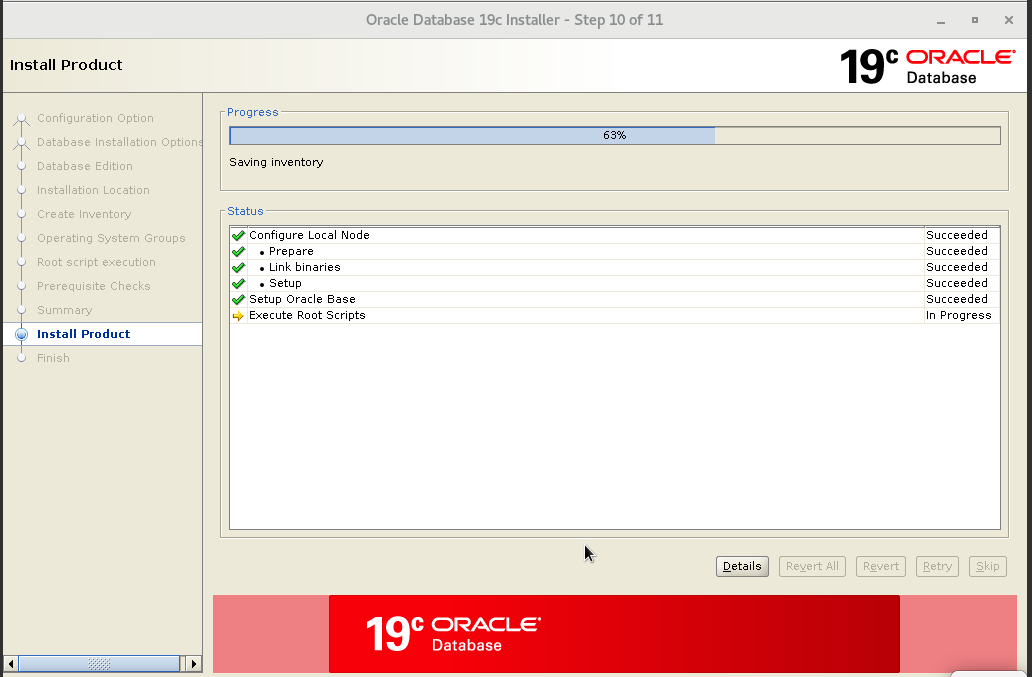Click the Skip button
The height and width of the screenshot is (677, 1032).
987,566
